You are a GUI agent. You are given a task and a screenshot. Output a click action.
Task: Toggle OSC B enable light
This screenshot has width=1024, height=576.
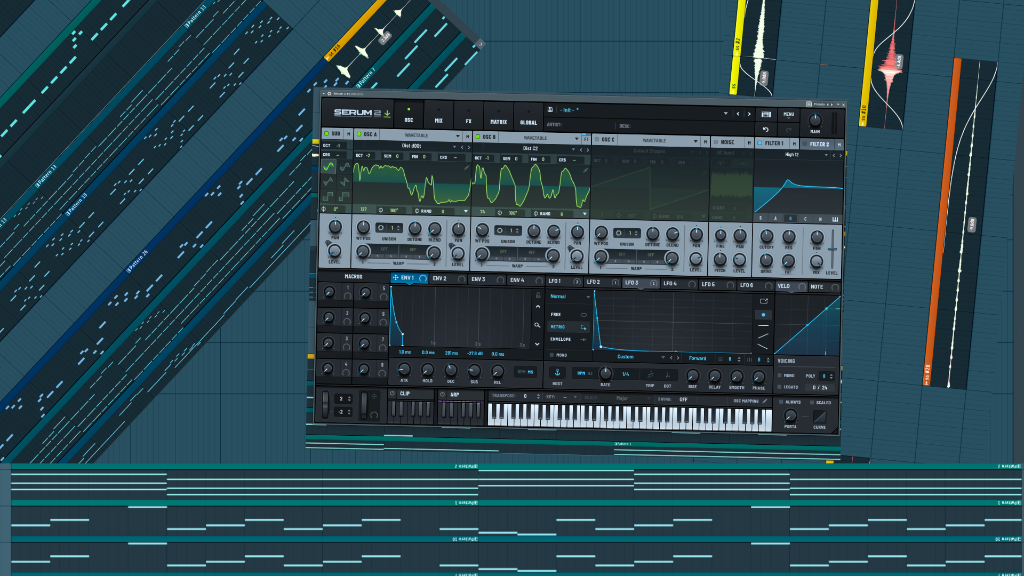pos(478,136)
